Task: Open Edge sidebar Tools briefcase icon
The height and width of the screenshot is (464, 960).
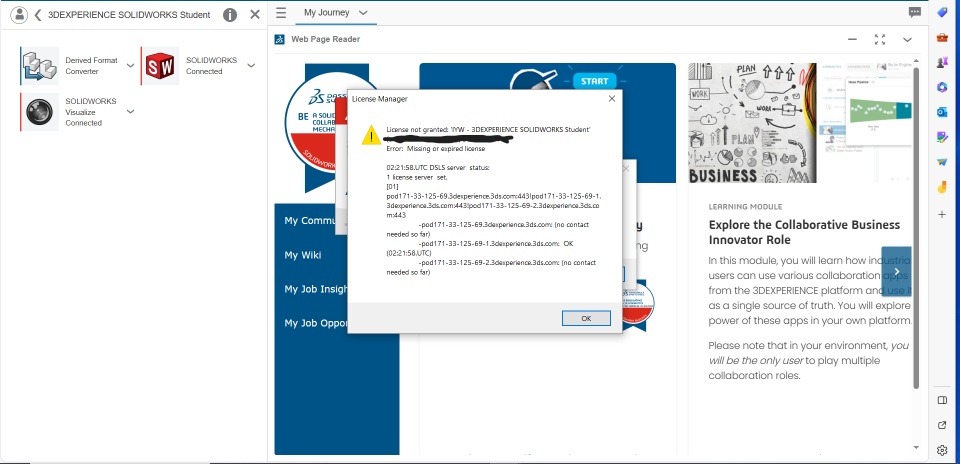Action: tap(942, 37)
